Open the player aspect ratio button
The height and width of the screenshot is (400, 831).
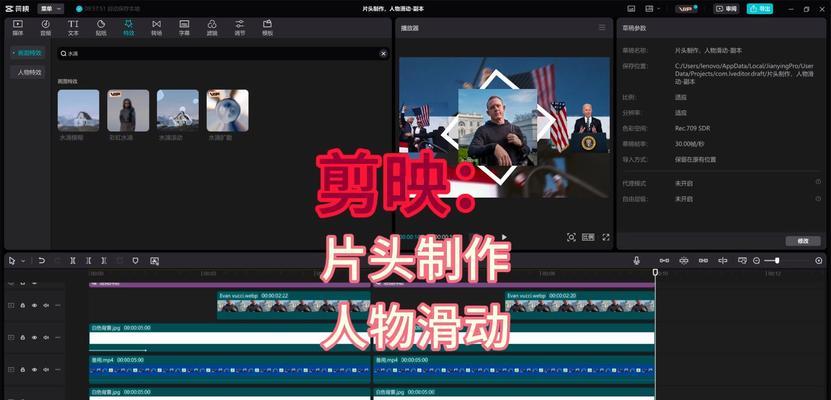pyautogui.click(x=588, y=237)
